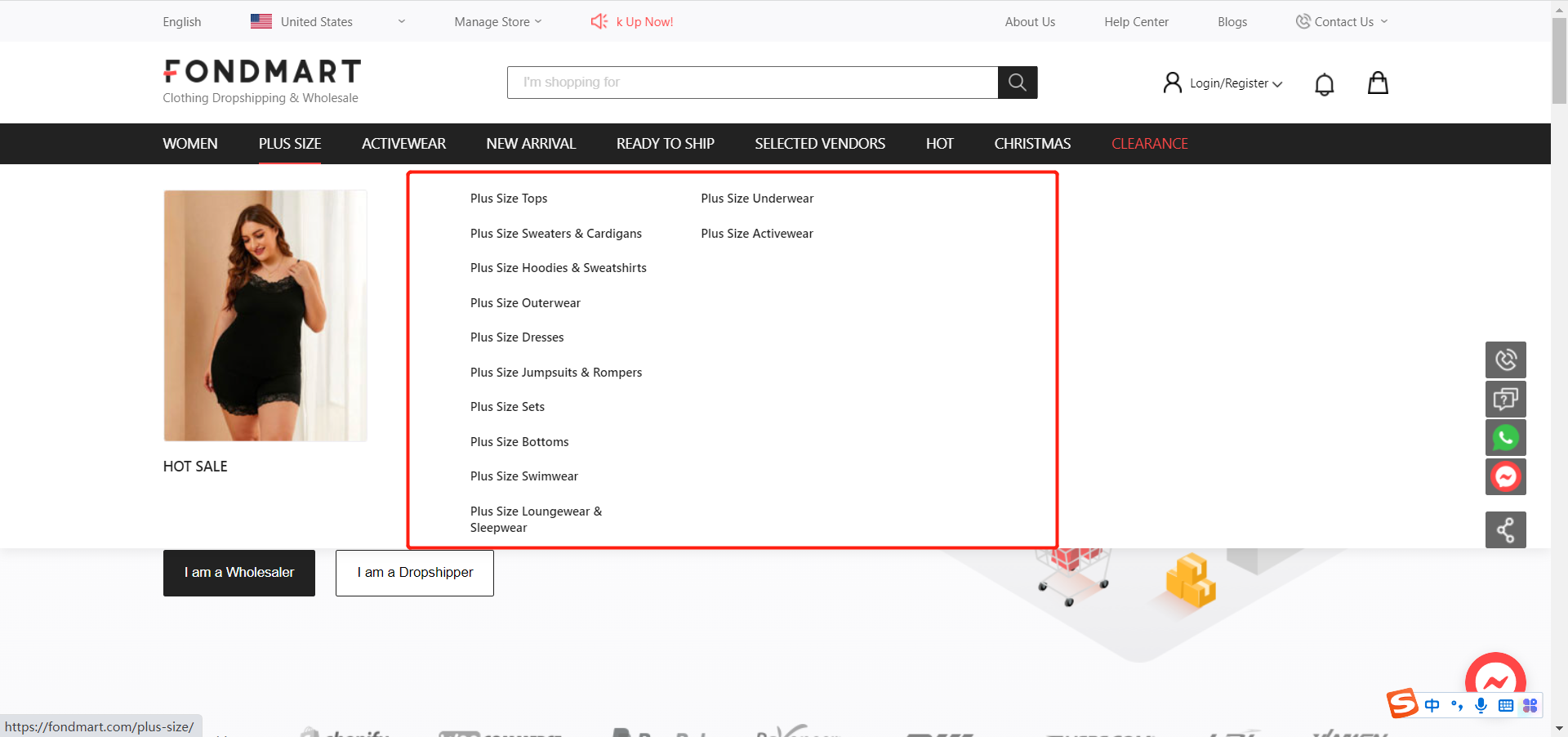Image resolution: width=1568 pixels, height=737 pixels.
Task: Open the ACTIVEWEAR menu tab
Action: (403, 144)
